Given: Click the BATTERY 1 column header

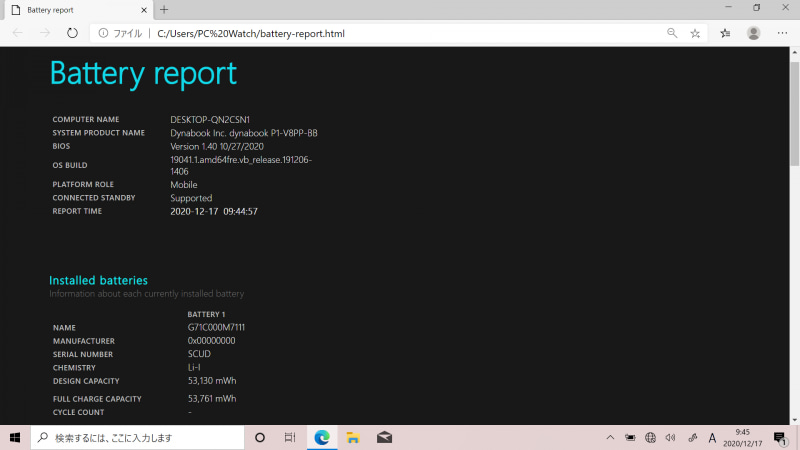Looking at the screenshot, I should point(206,314).
